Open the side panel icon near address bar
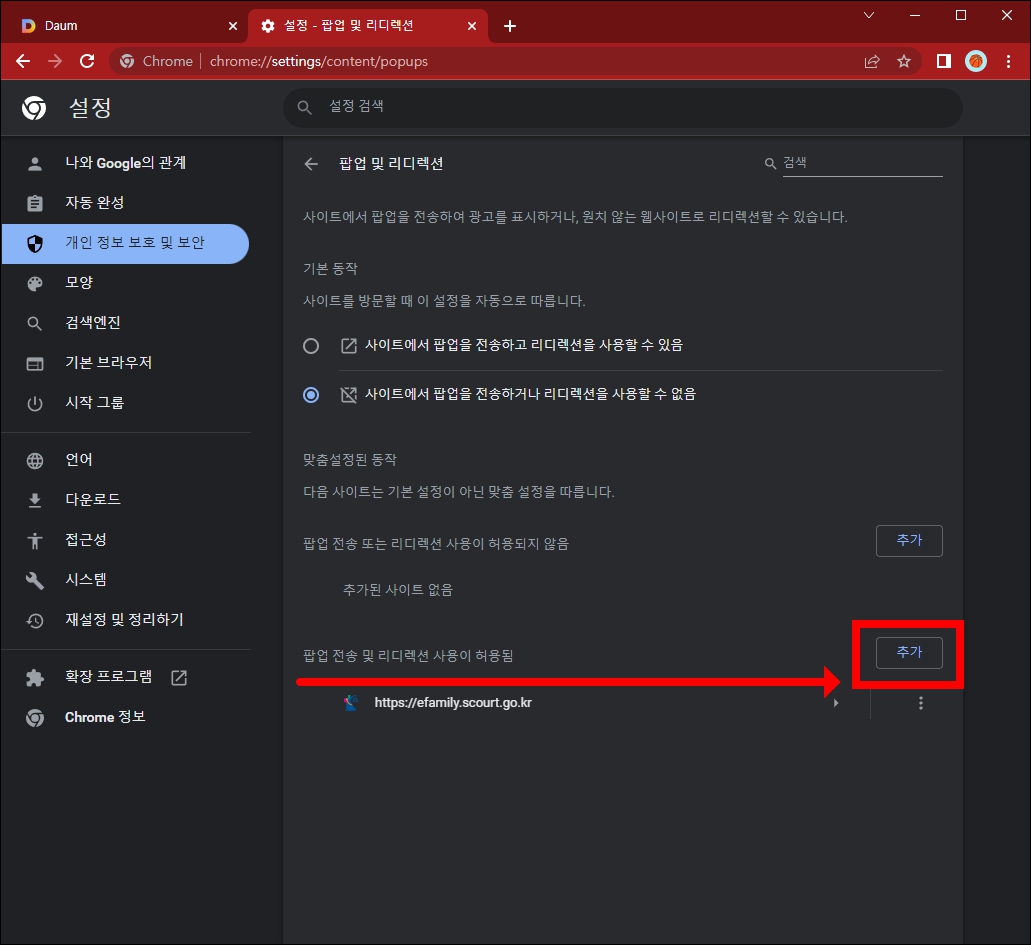 coord(941,61)
